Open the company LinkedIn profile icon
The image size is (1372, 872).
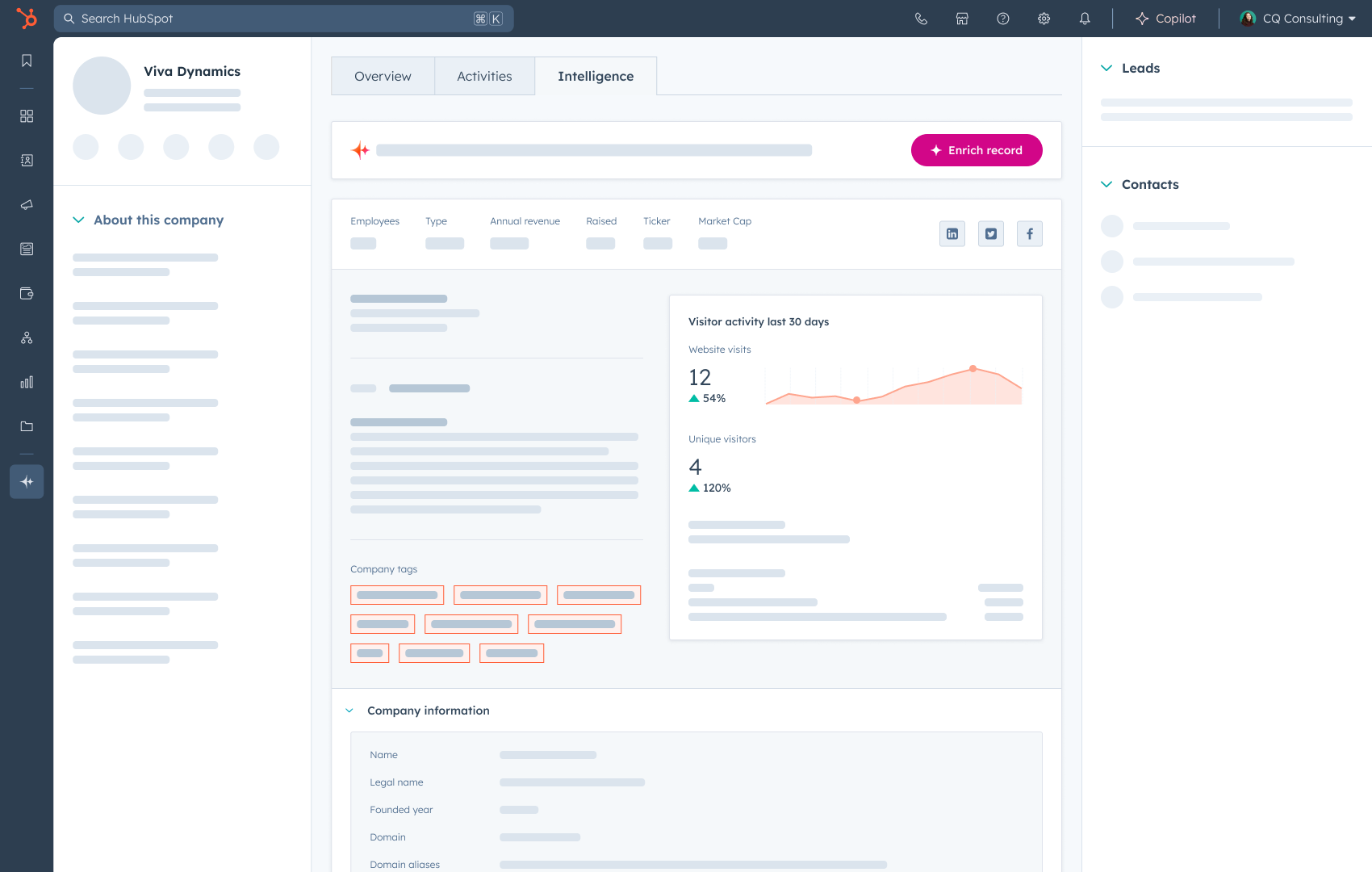click(x=952, y=234)
